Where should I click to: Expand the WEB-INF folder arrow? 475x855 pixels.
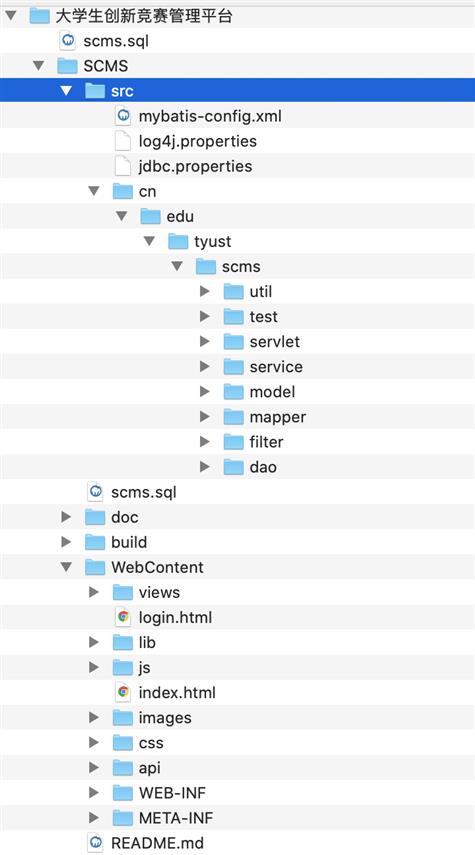click(x=94, y=793)
